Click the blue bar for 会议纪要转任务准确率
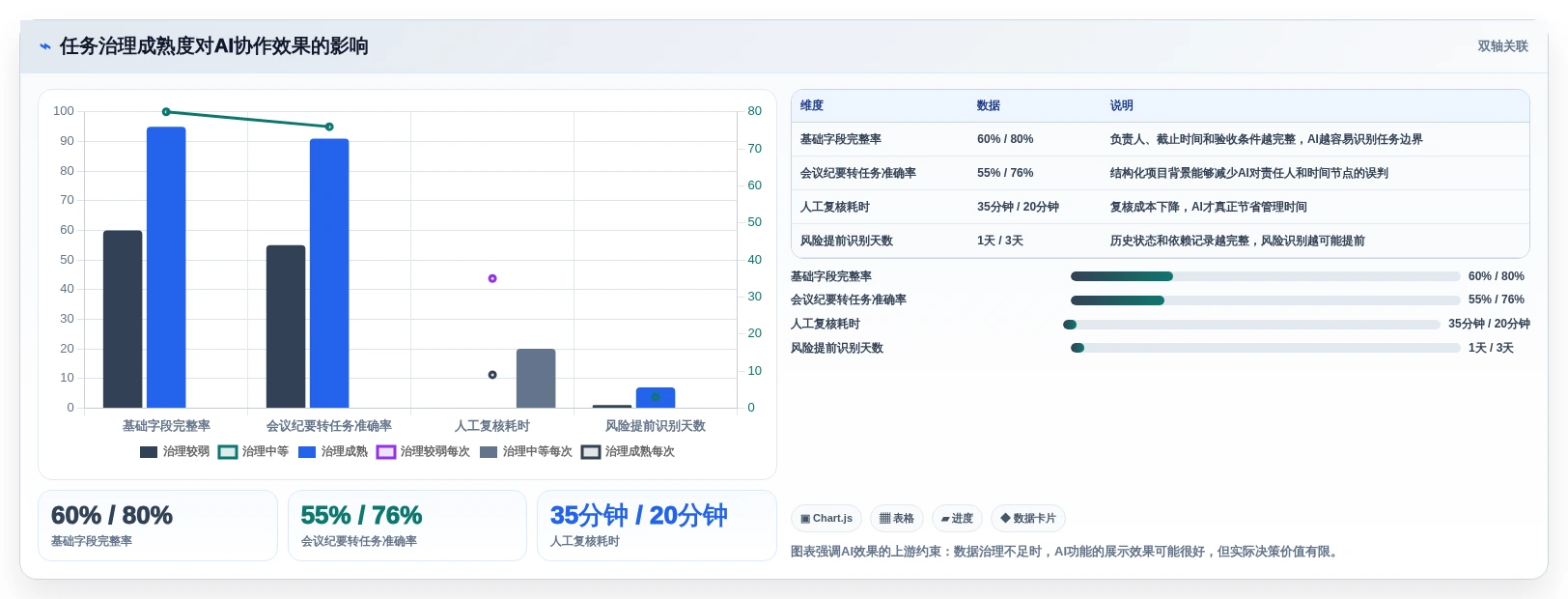Screen dimensions: 1568x599 [x=329, y=273]
